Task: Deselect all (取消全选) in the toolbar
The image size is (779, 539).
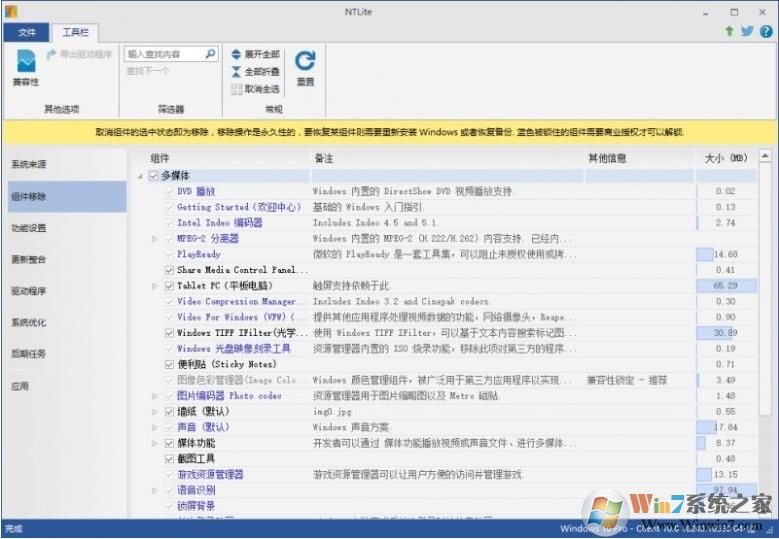Action: pyautogui.click(x=256, y=89)
